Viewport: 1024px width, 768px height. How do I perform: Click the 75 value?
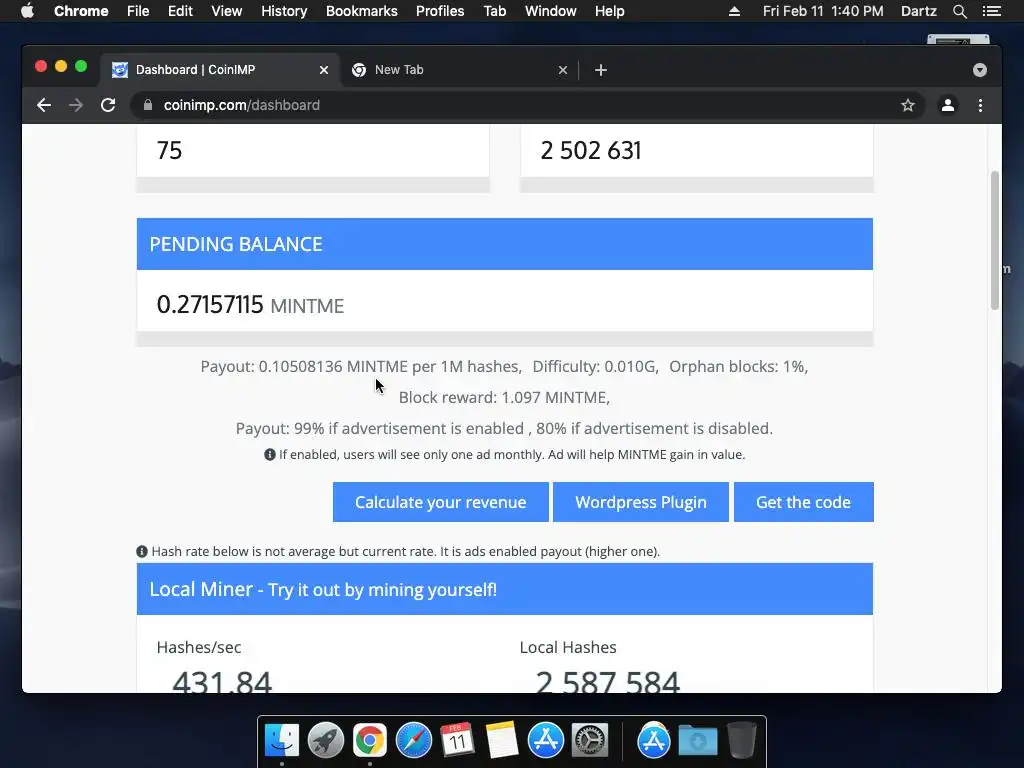169,150
